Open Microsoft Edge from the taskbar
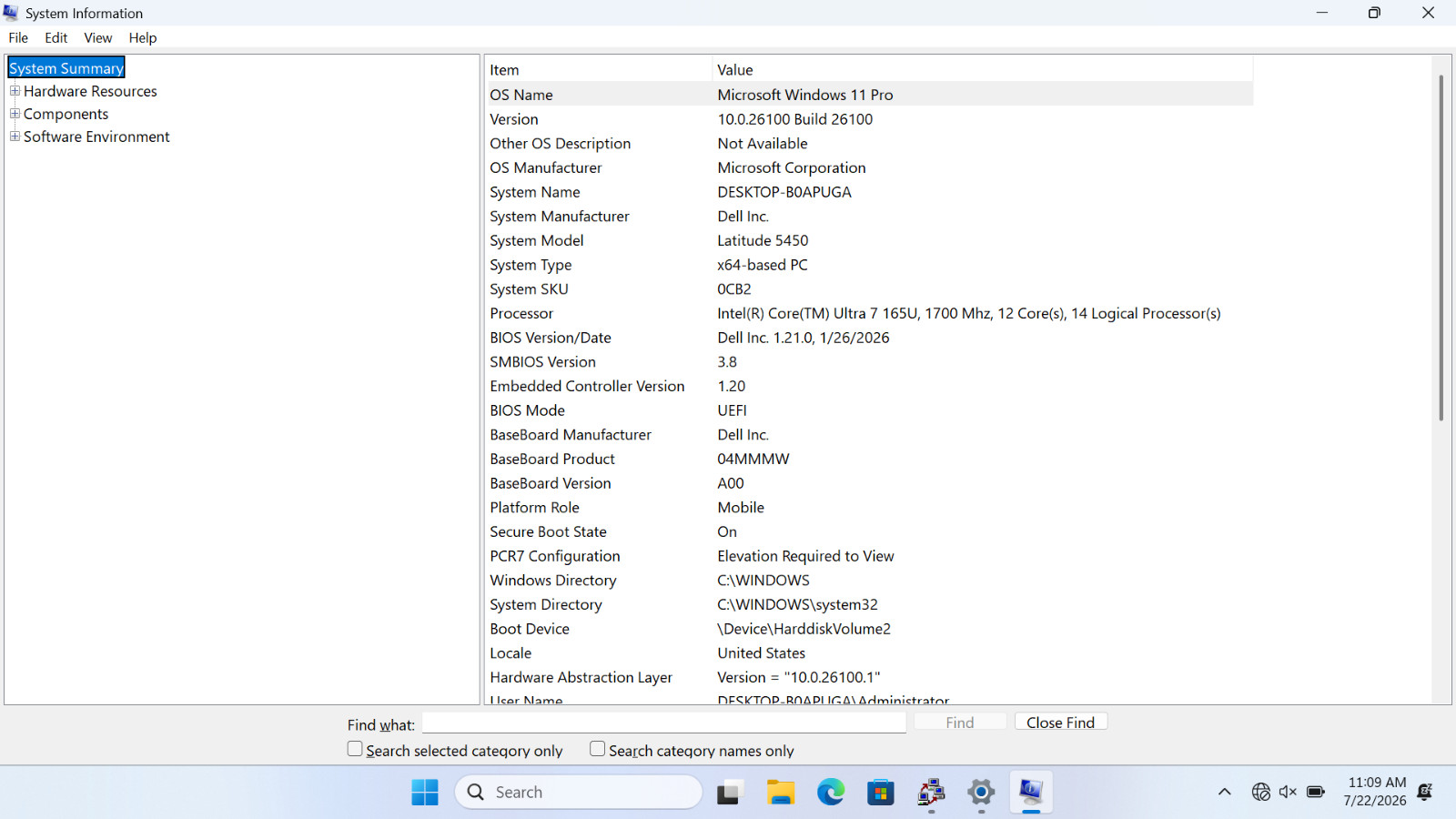 [x=830, y=793]
